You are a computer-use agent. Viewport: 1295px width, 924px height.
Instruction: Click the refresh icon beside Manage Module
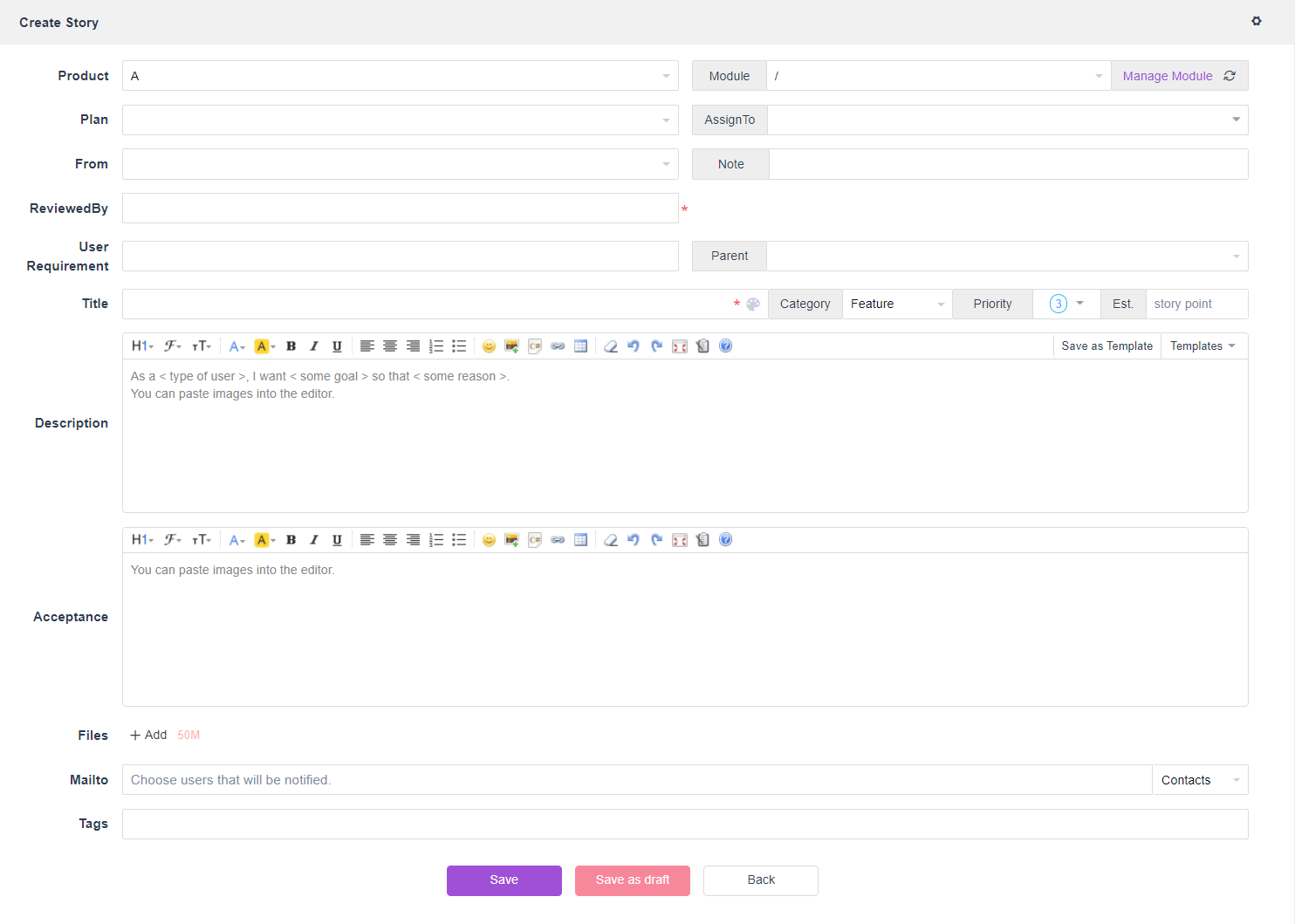[x=1230, y=76]
